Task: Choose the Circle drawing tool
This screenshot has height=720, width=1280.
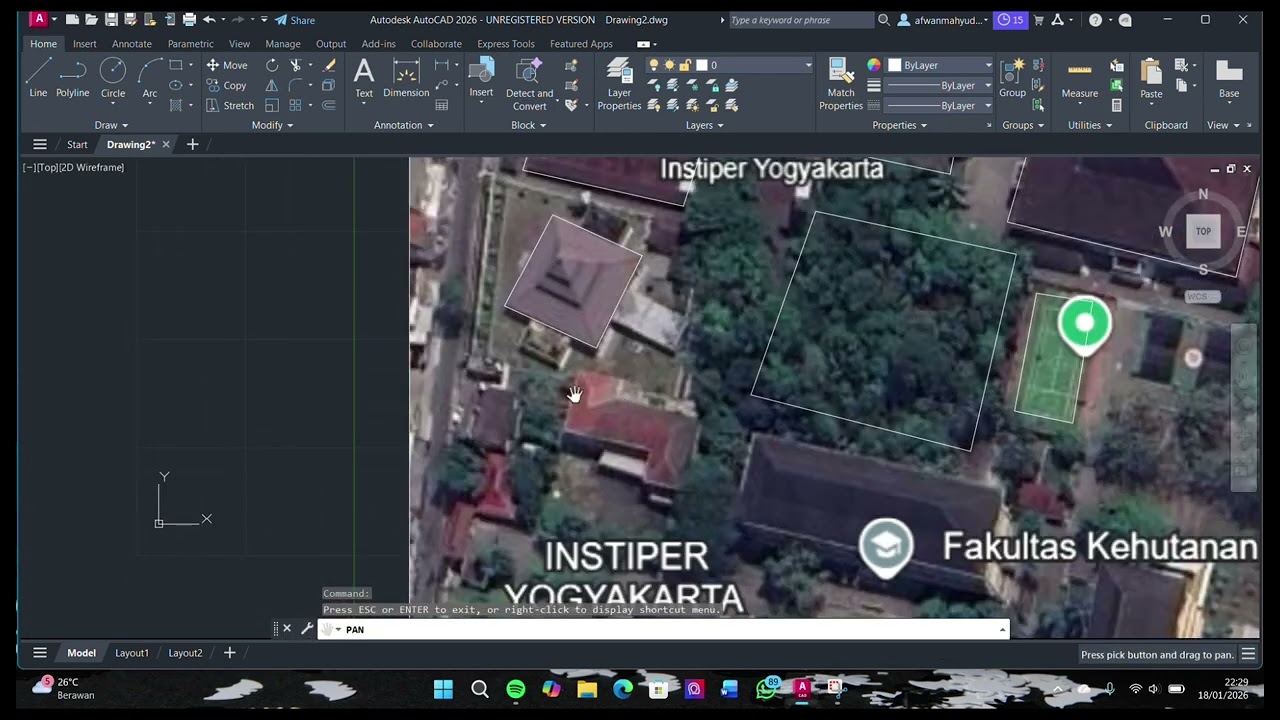Action: 113,78
